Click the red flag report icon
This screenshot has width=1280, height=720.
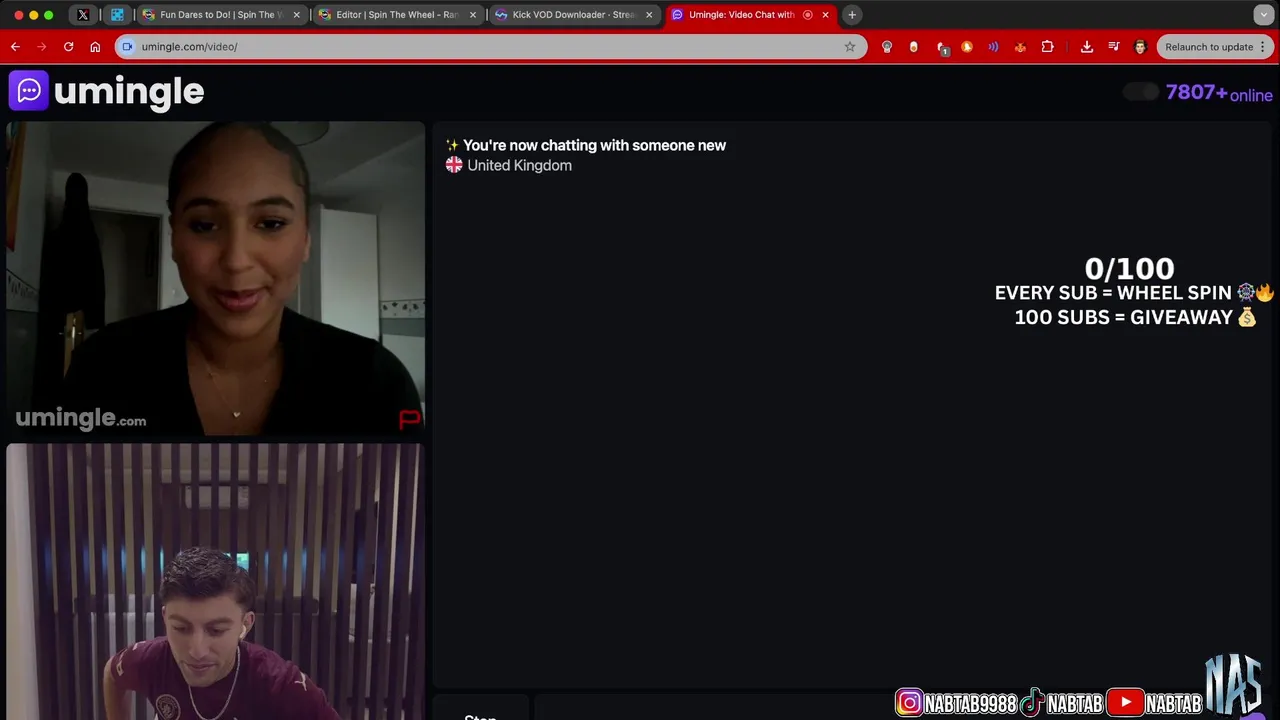coord(410,419)
